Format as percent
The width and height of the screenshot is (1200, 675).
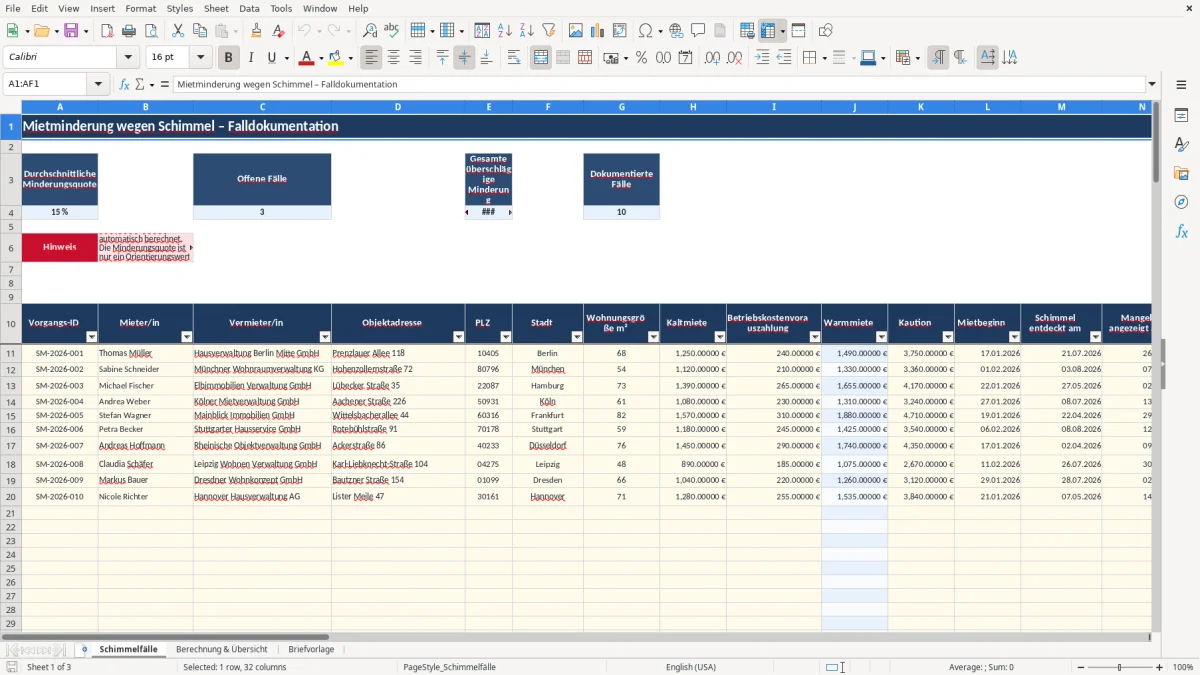pyautogui.click(x=641, y=58)
